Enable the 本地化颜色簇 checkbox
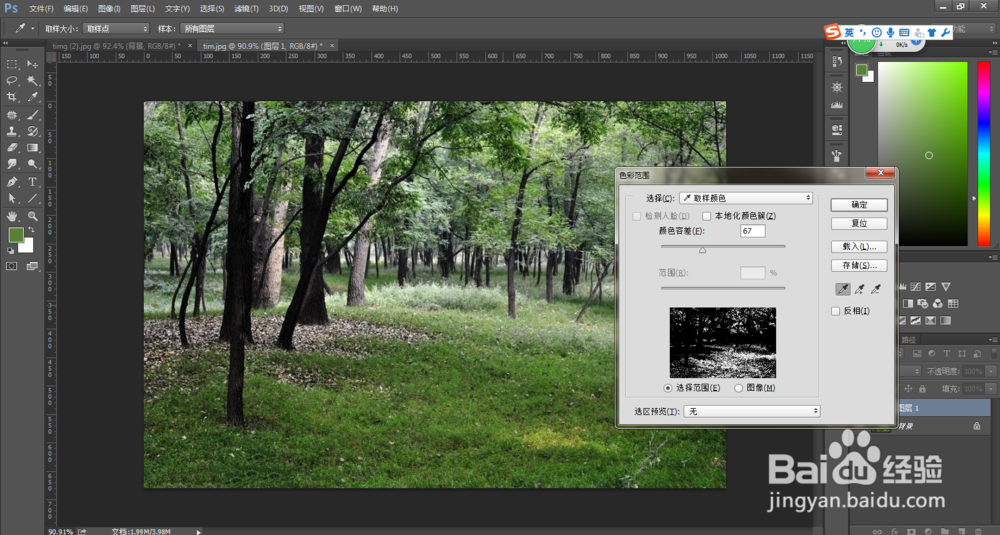Screen dimensions: 1000x535 pos(707,216)
